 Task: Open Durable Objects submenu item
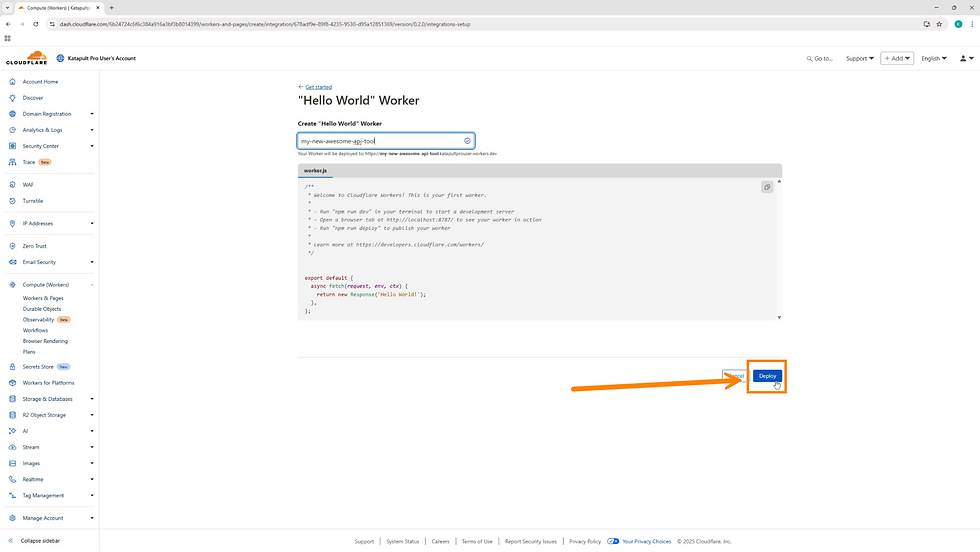pos(42,309)
